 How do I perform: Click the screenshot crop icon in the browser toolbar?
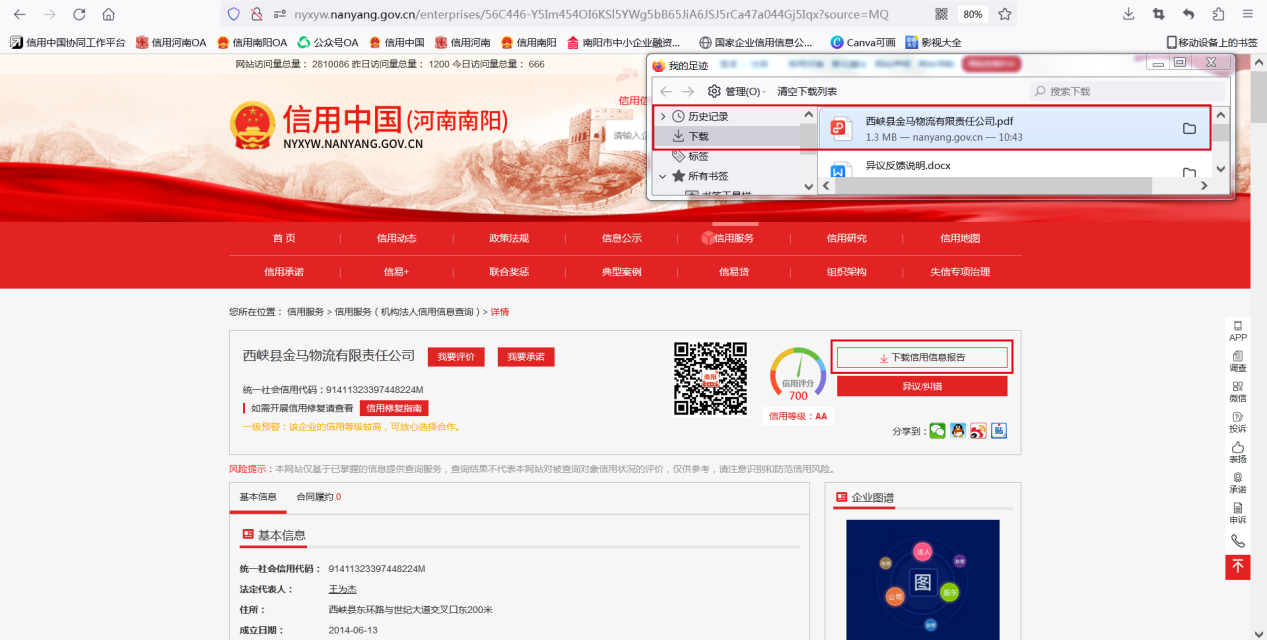coord(1159,14)
